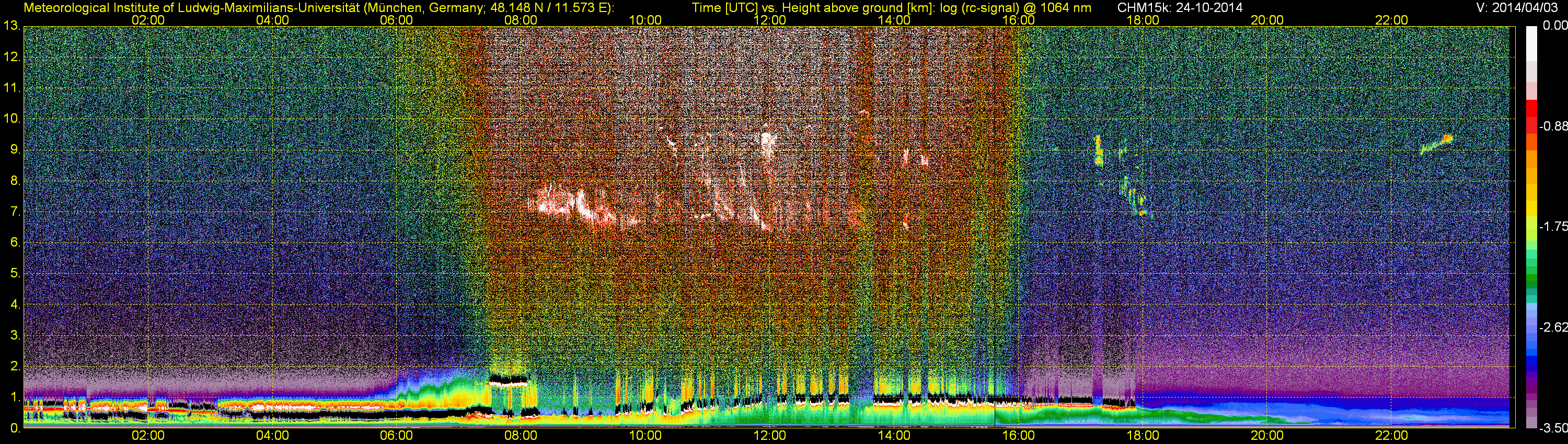Click the 5 km height axis label

pos(15,274)
